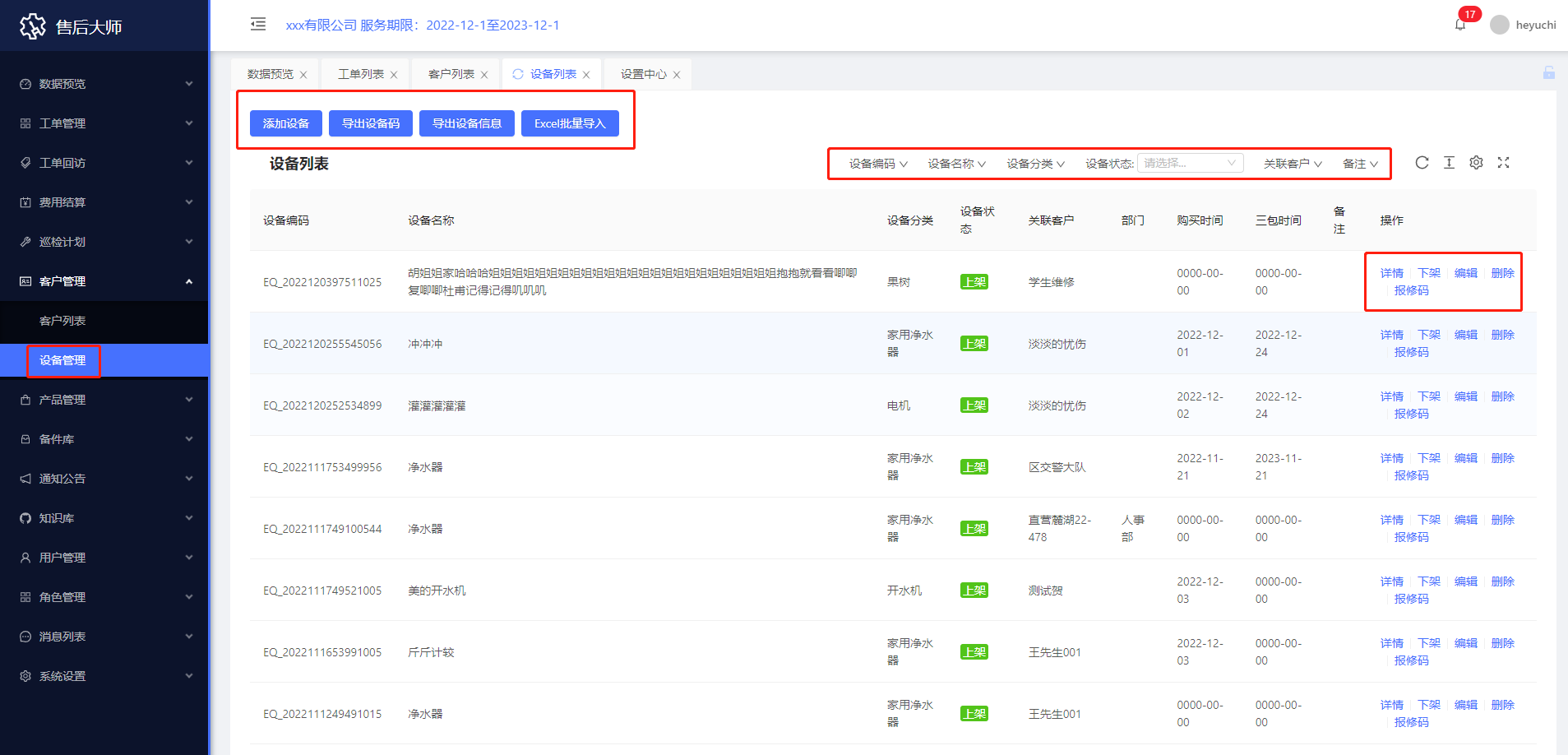Expand the 关联客户 filter dropdown
Viewport: 1568px width, 755px height.
1292,164
